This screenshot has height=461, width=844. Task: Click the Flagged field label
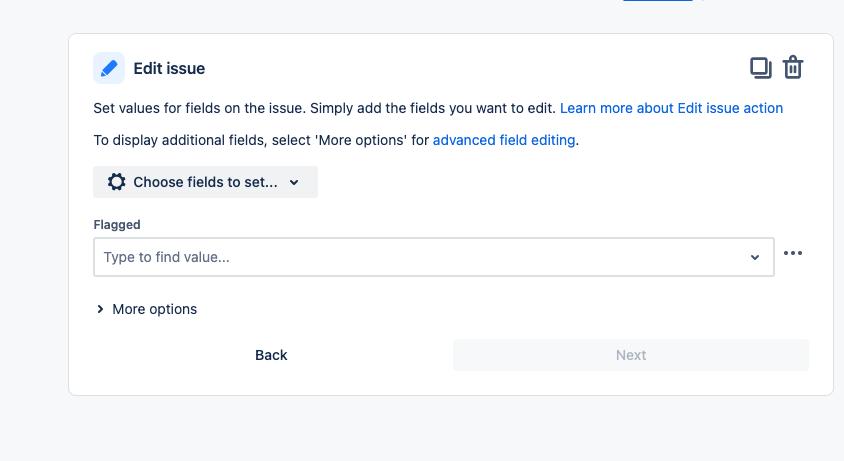coord(117,225)
